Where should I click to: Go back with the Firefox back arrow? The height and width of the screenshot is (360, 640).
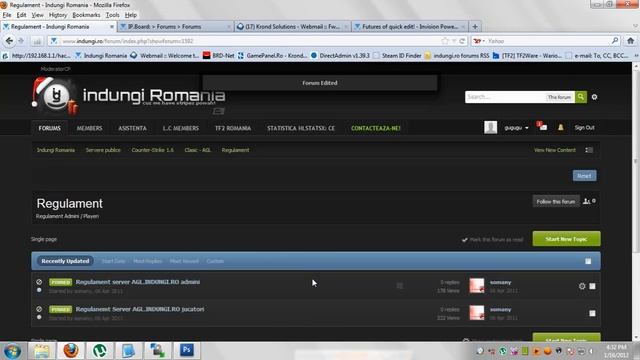[x=9, y=41]
